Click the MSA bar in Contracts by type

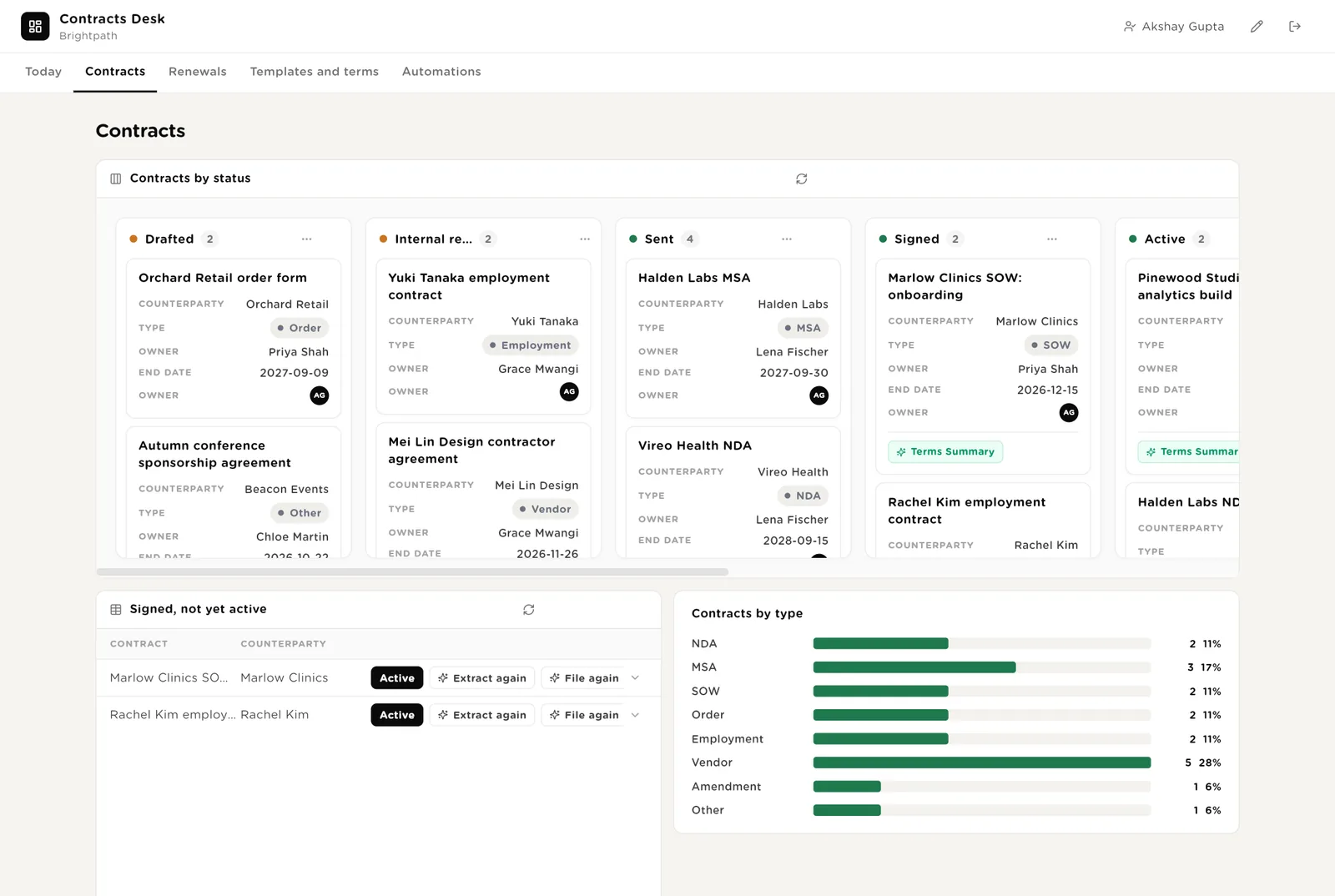tap(914, 667)
